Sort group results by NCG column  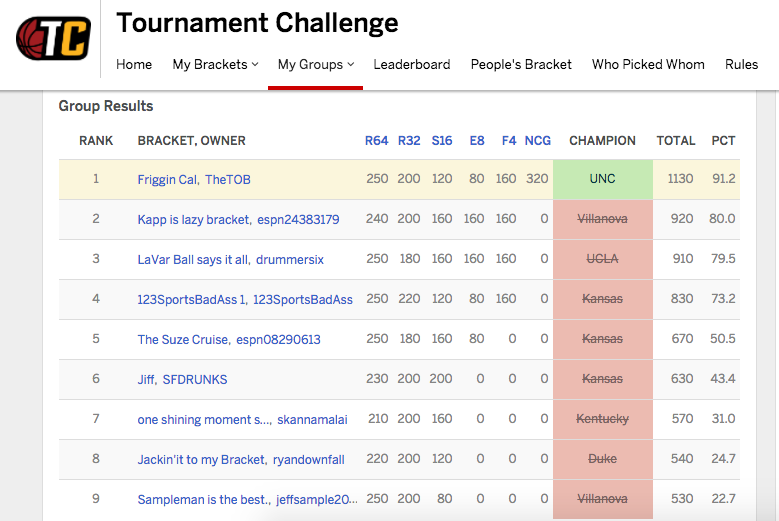pos(538,141)
